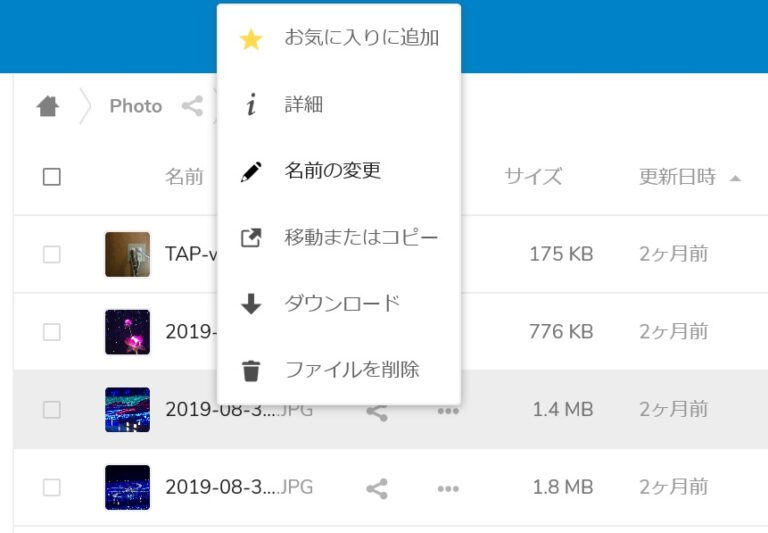The width and height of the screenshot is (768, 533).
Task: Open the pink flower photo thumbnail
Action: coord(127,332)
